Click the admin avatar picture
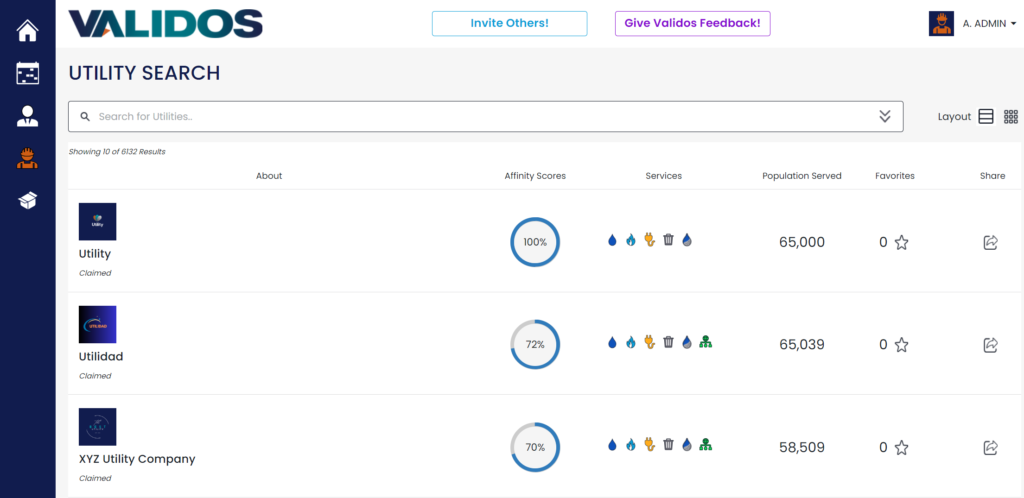The height and width of the screenshot is (498, 1024). point(941,23)
